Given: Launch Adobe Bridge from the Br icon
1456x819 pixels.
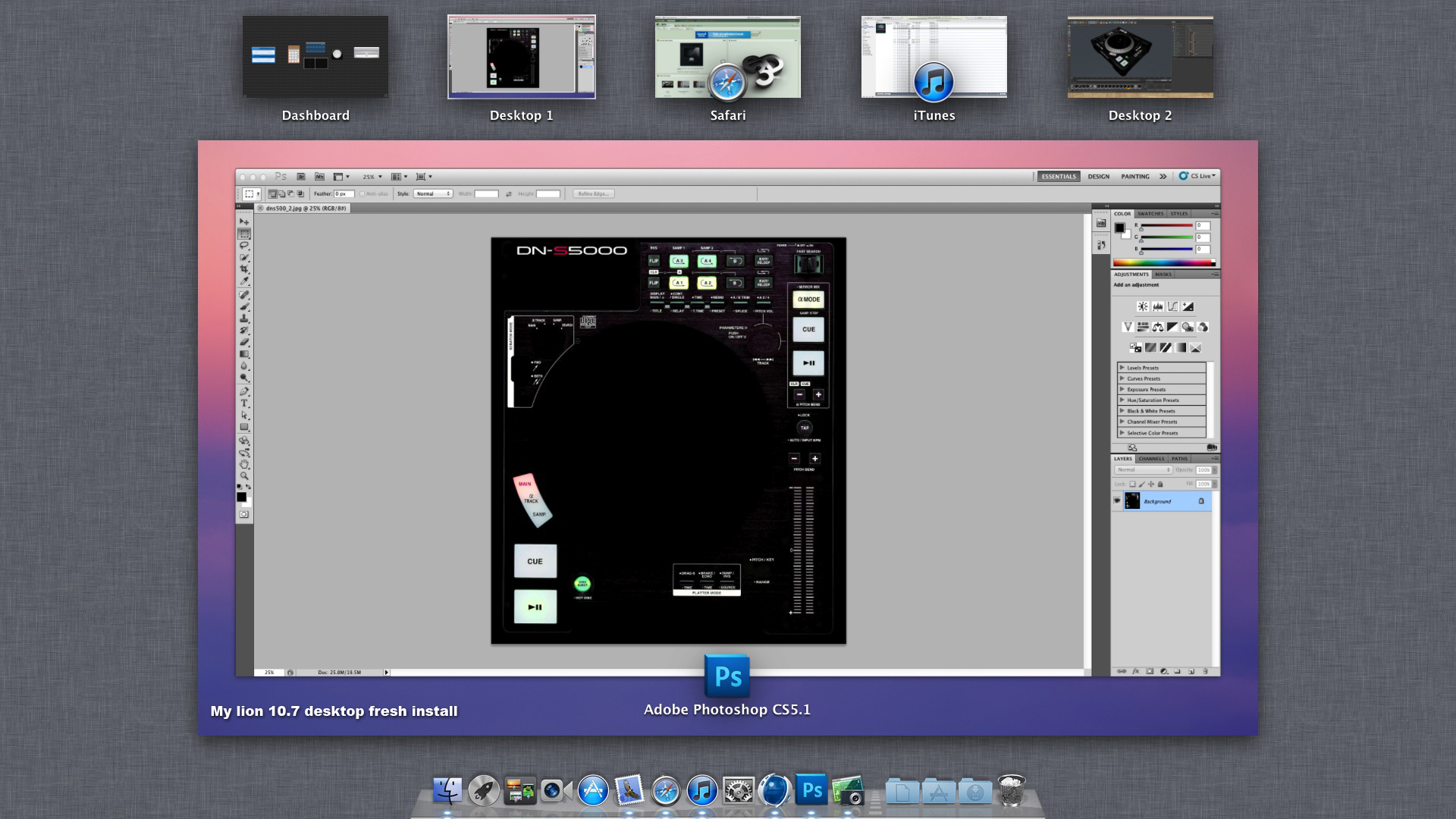Looking at the screenshot, I should pos(301,177).
